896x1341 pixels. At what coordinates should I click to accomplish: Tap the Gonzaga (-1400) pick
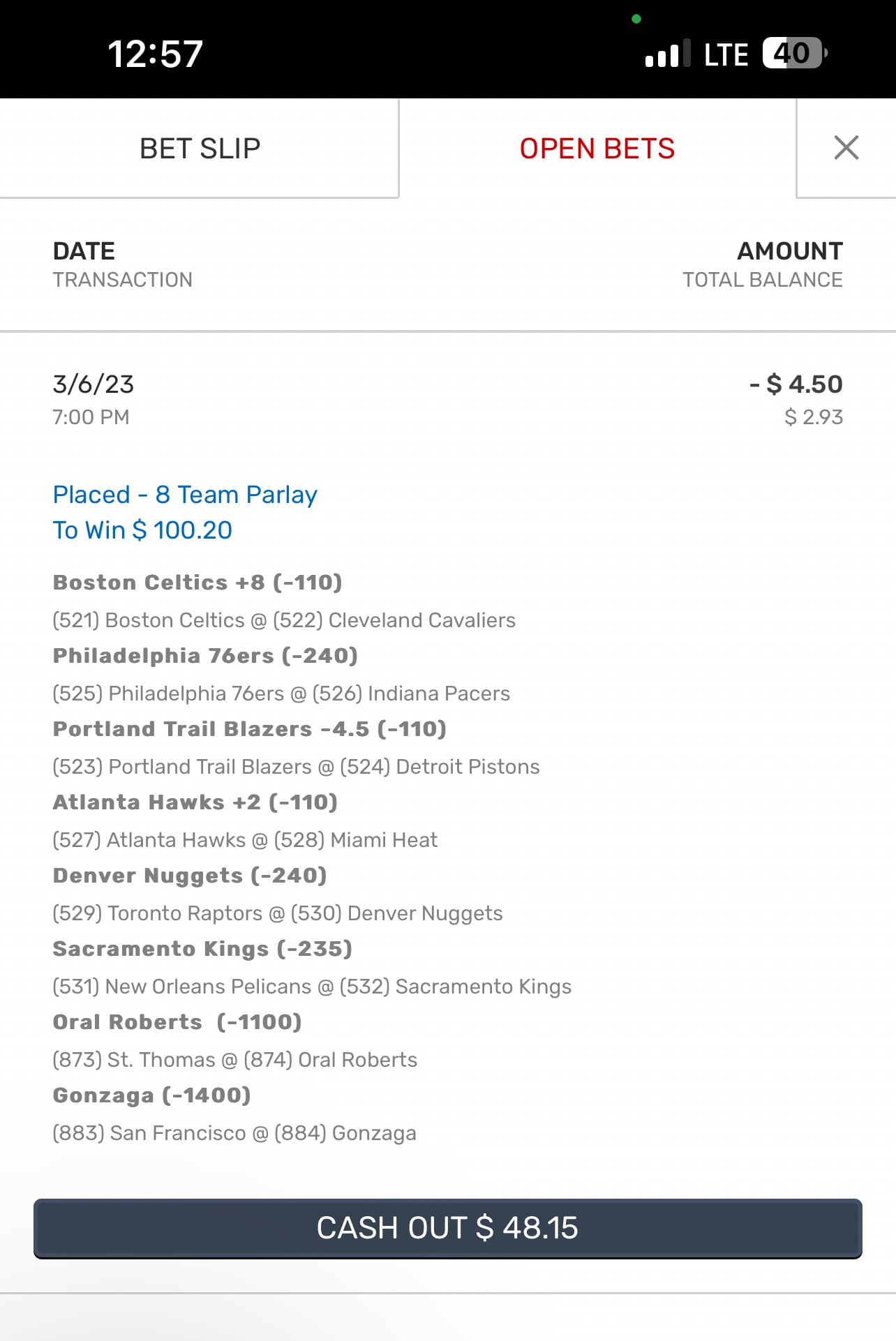coord(151,1095)
